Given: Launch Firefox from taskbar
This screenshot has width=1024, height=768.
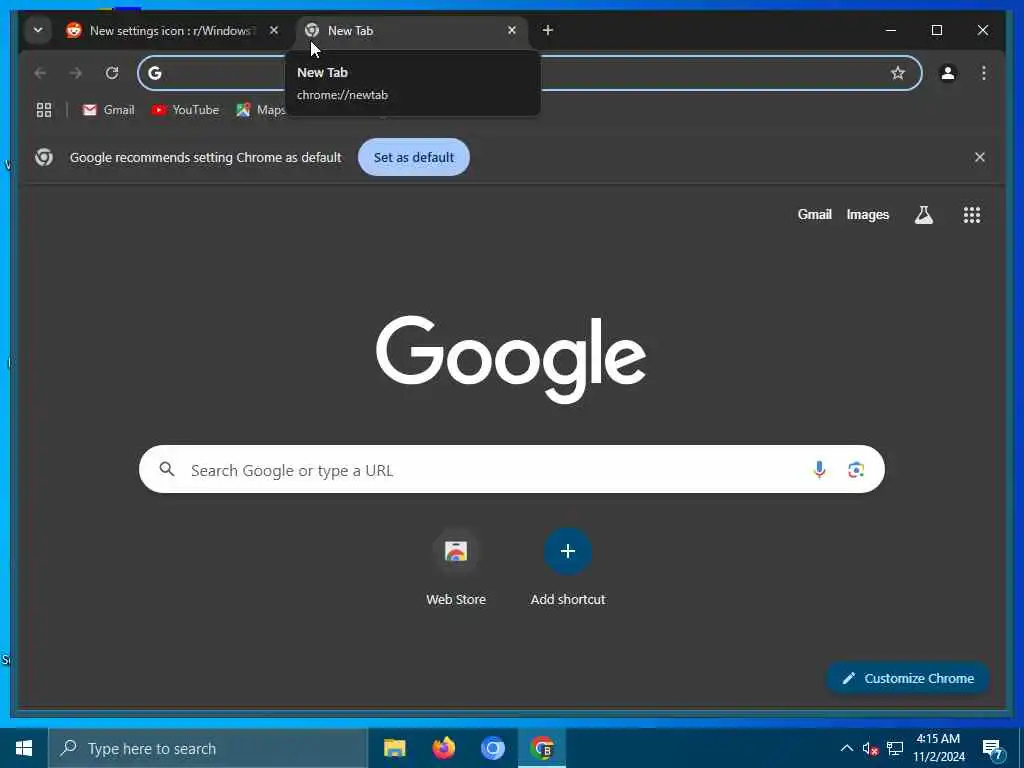Looking at the screenshot, I should pyautogui.click(x=443, y=748).
